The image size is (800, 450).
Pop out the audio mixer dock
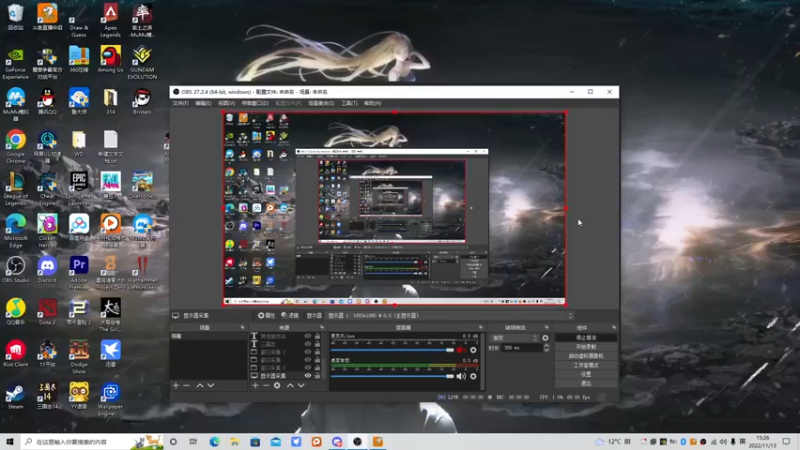coord(481,328)
